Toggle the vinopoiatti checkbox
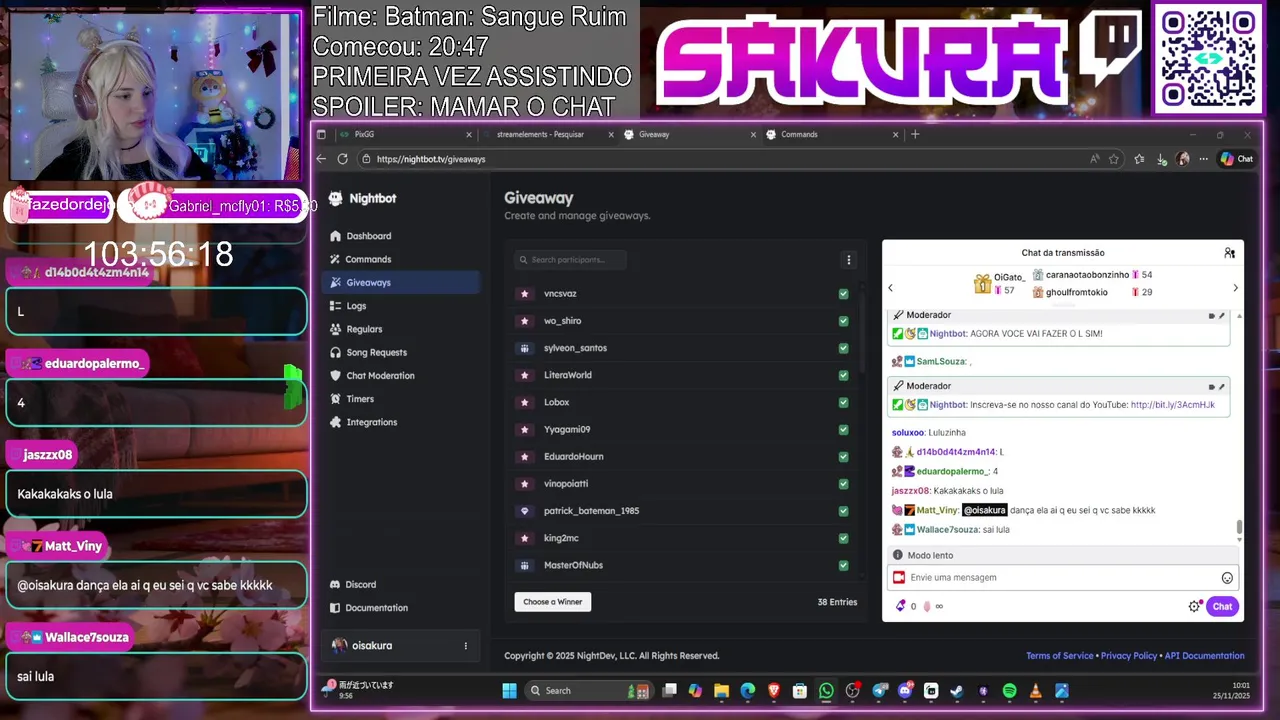 coord(843,484)
